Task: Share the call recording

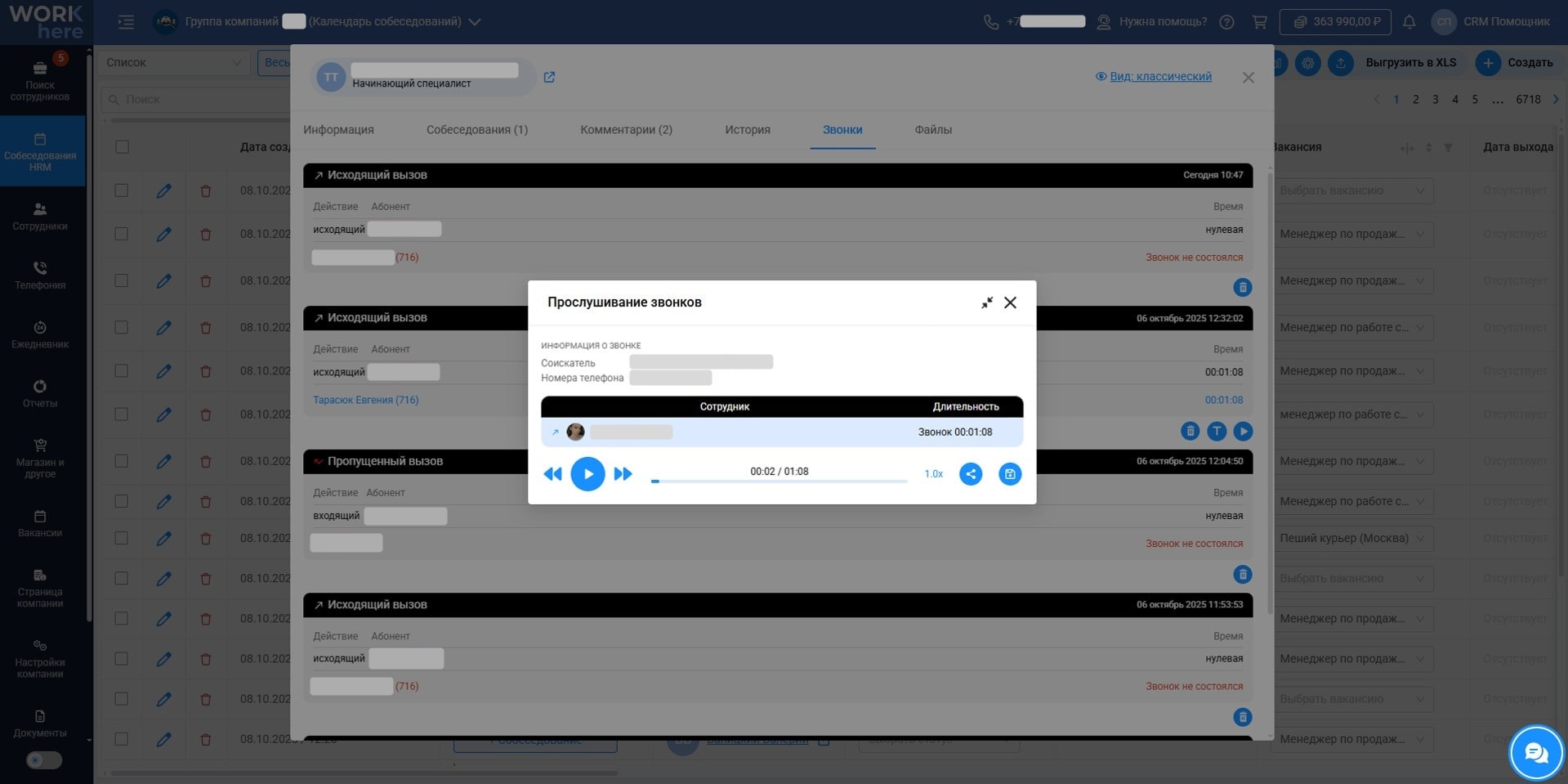Action: [971, 474]
